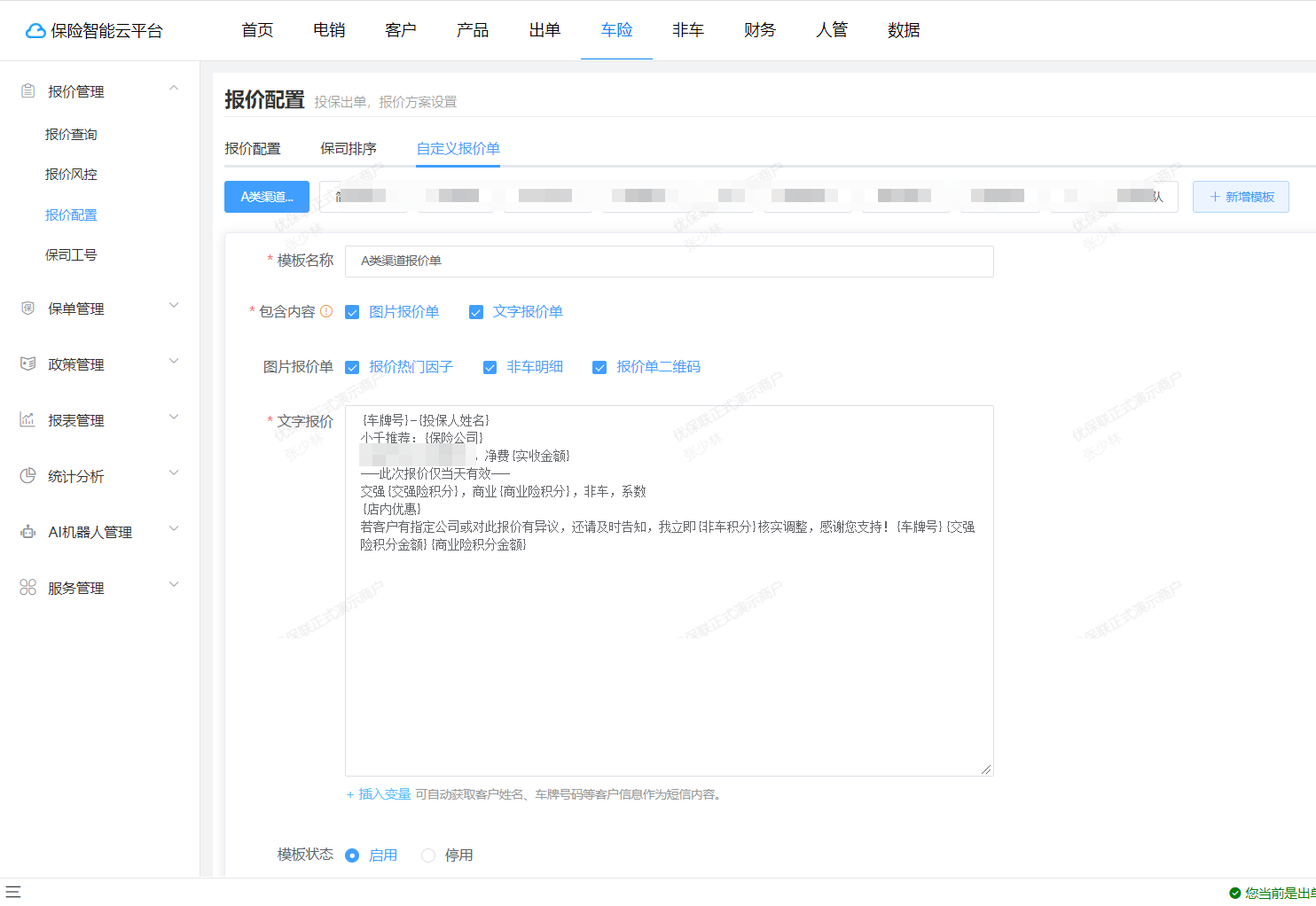
Task: Switch to the 保司排序 tab
Action: [x=349, y=148]
